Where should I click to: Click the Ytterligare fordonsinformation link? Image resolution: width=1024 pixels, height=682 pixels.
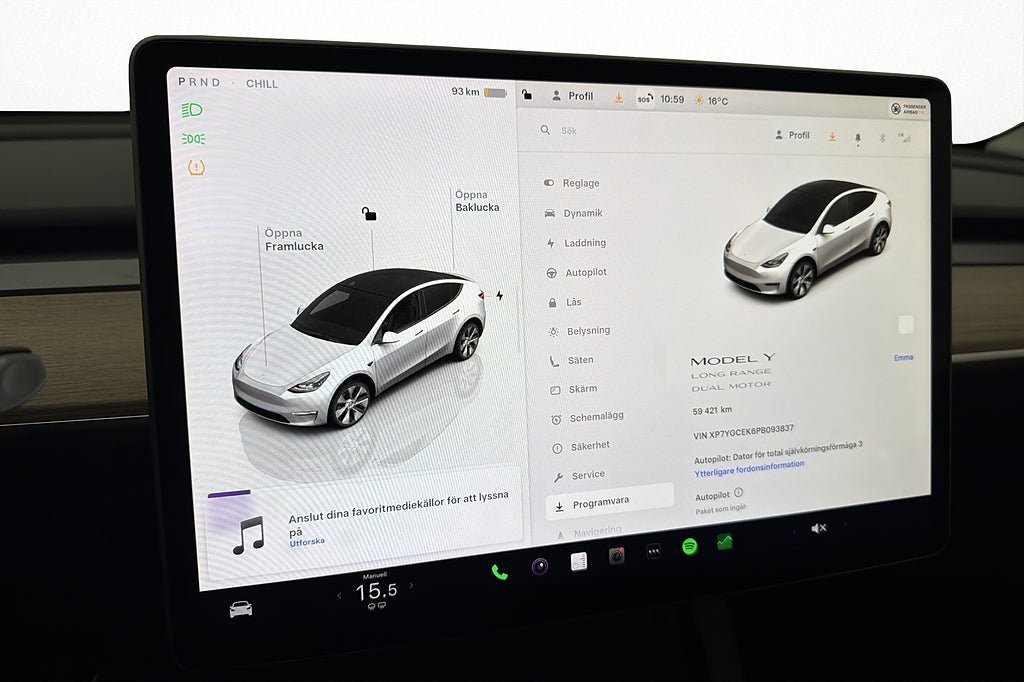tap(749, 465)
